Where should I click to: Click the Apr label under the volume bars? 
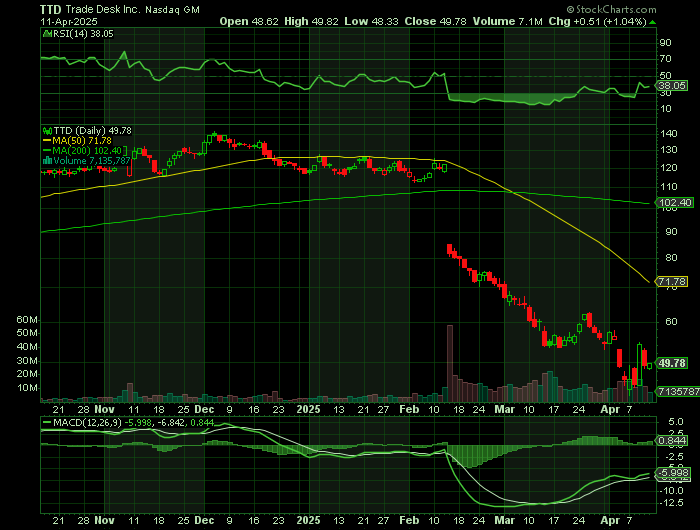[609, 409]
